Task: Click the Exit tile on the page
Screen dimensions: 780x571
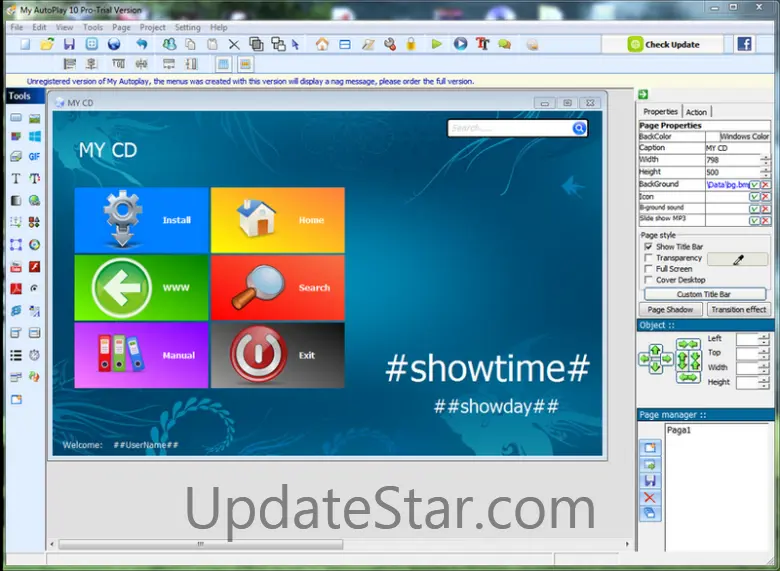Action: click(x=278, y=355)
